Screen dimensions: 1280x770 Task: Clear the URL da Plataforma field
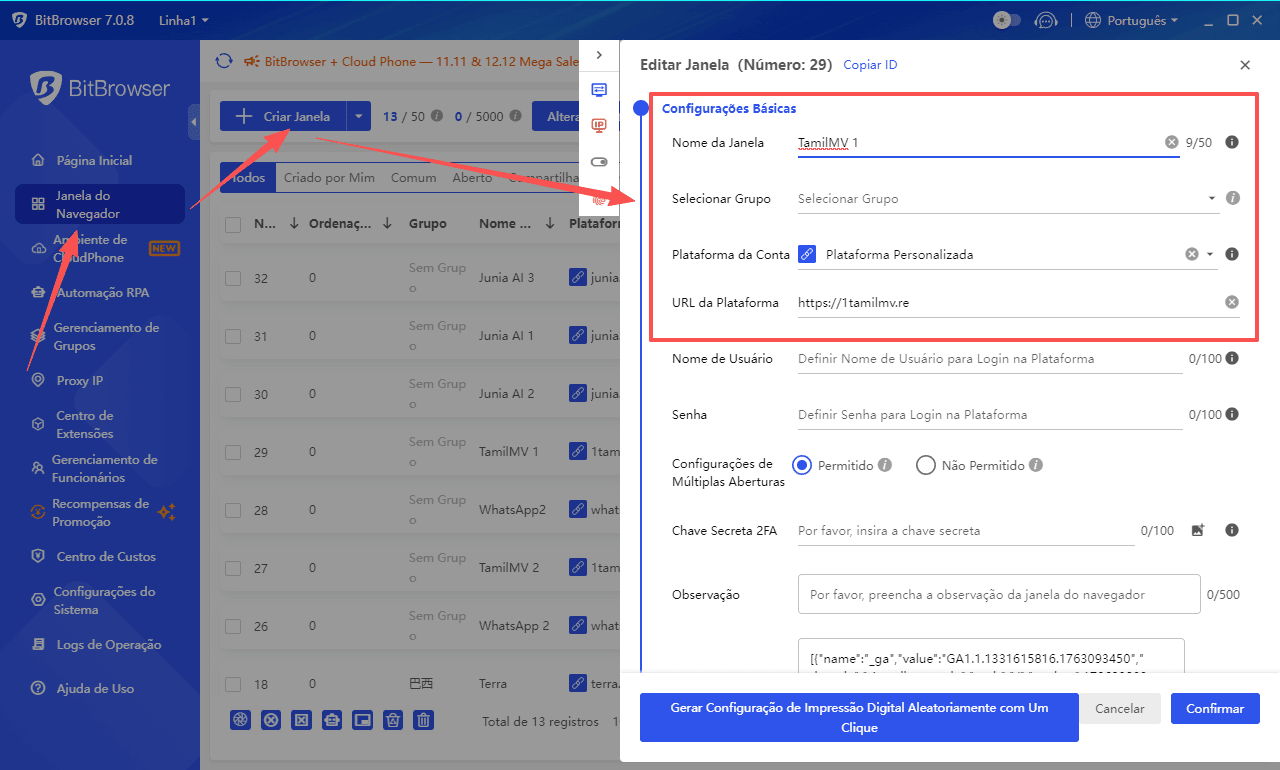point(1232,302)
